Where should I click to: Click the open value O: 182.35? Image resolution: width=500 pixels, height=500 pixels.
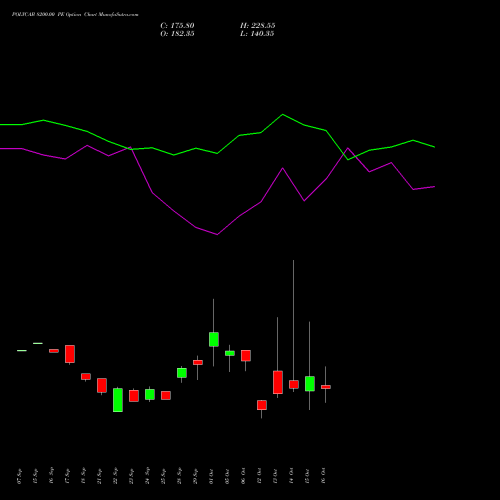click(x=177, y=34)
